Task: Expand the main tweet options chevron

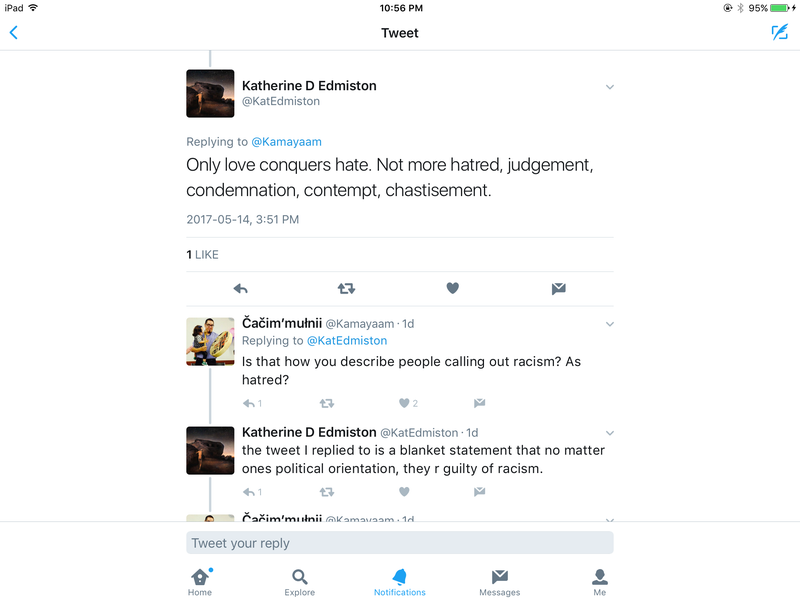Action: [x=610, y=87]
